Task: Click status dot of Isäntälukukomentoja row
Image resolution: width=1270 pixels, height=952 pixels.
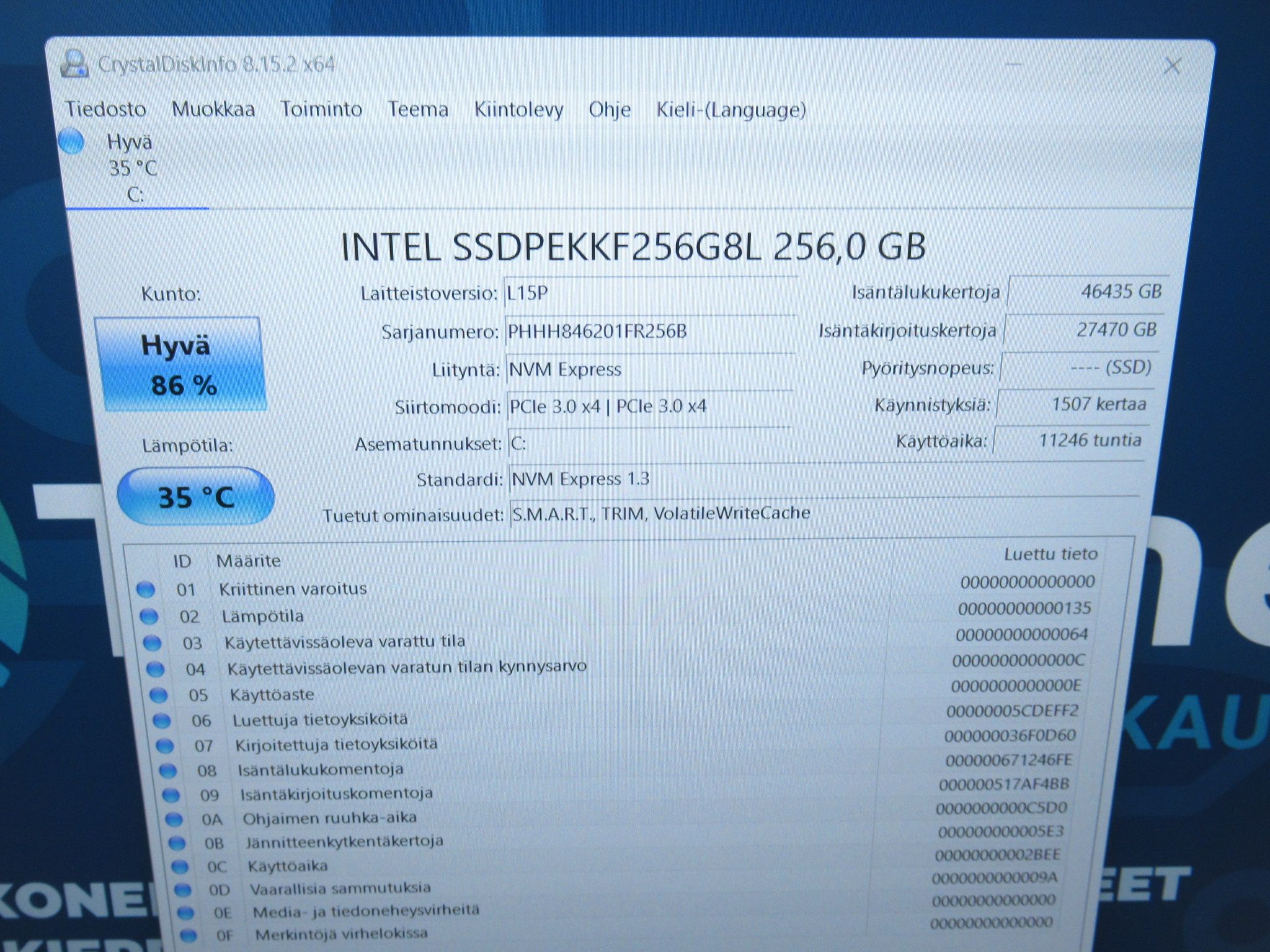Action: 168,770
